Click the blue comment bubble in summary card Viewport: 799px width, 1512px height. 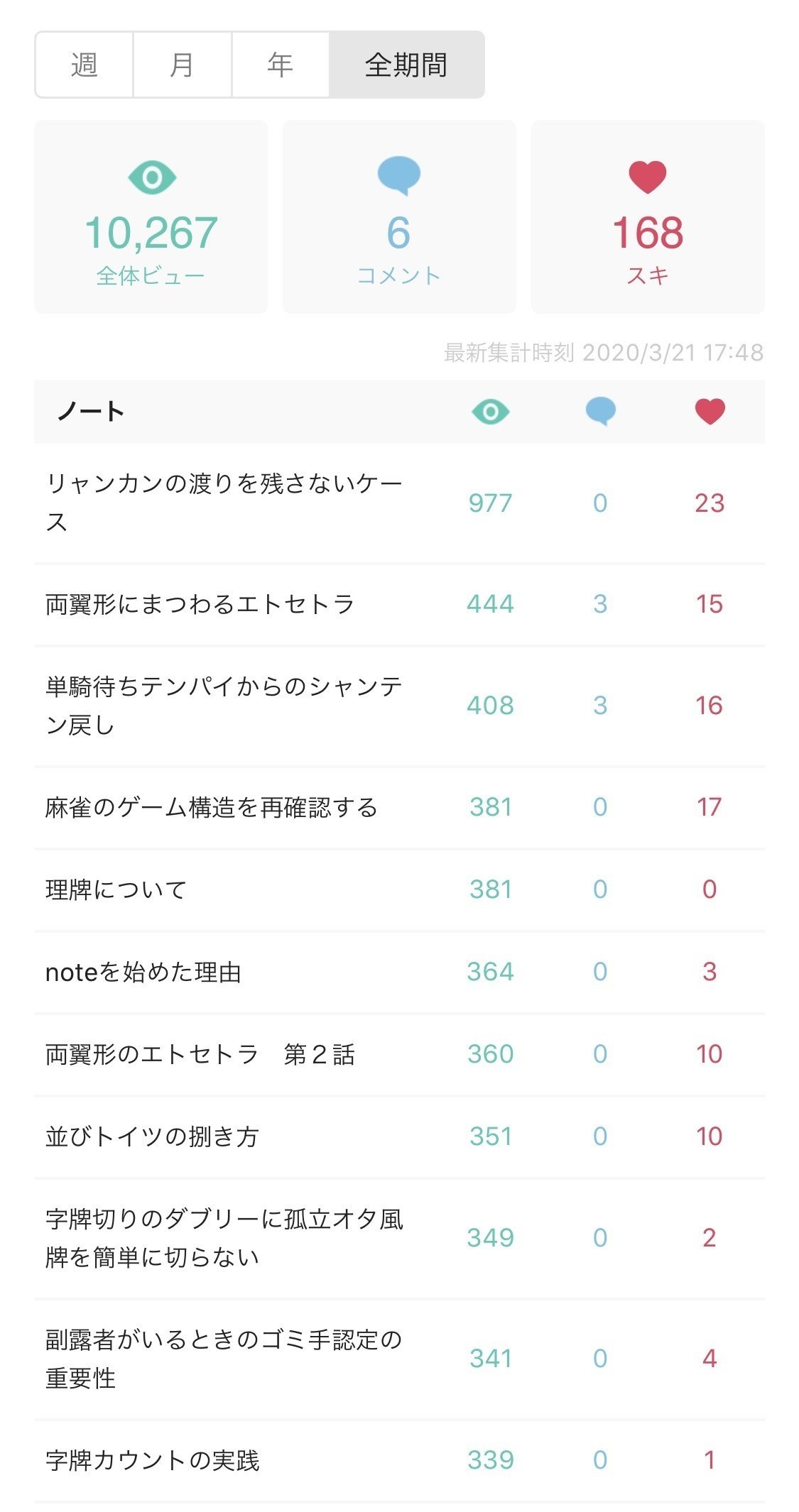(398, 175)
